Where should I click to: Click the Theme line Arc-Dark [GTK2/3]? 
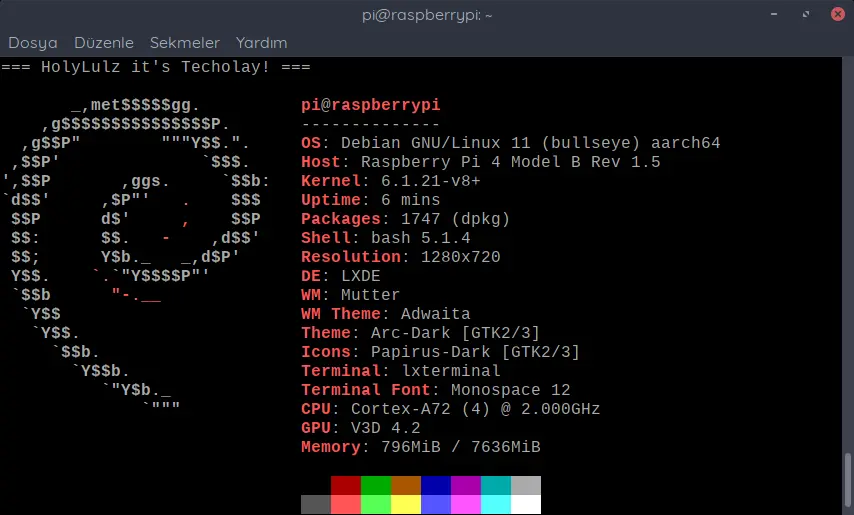(x=420, y=333)
